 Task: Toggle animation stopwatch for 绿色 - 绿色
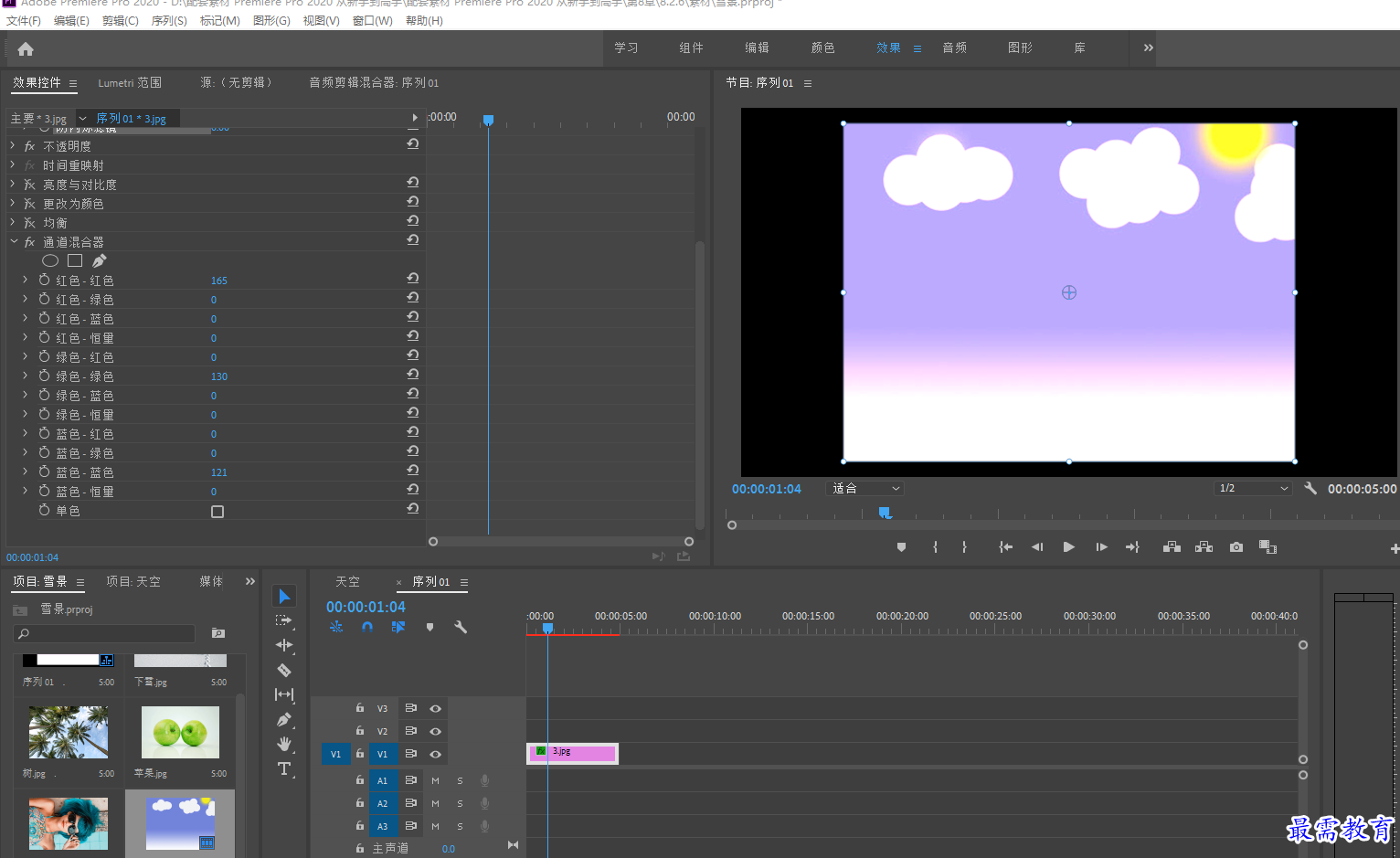click(44, 376)
